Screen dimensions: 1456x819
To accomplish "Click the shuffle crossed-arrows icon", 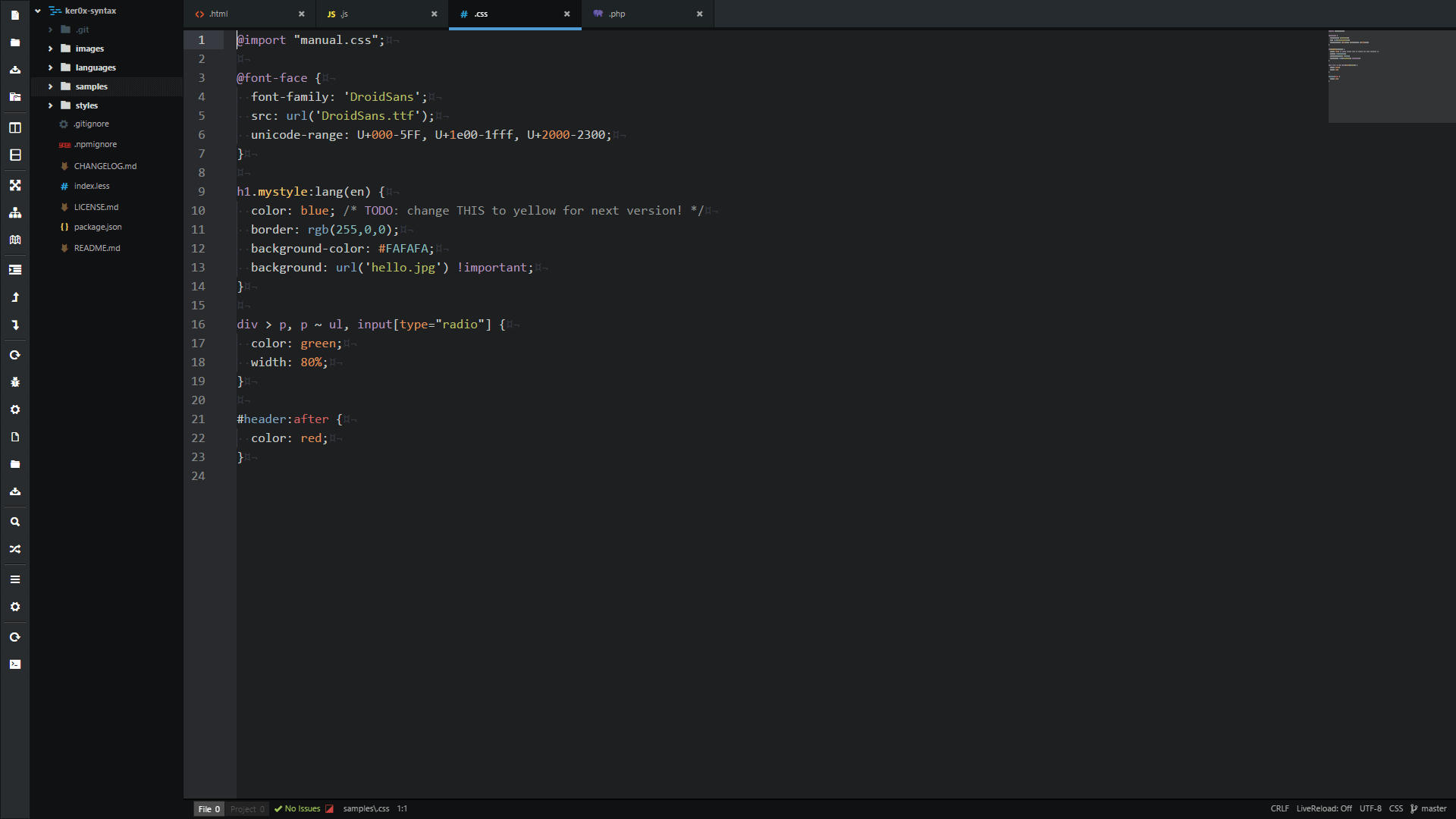I will [15, 549].
